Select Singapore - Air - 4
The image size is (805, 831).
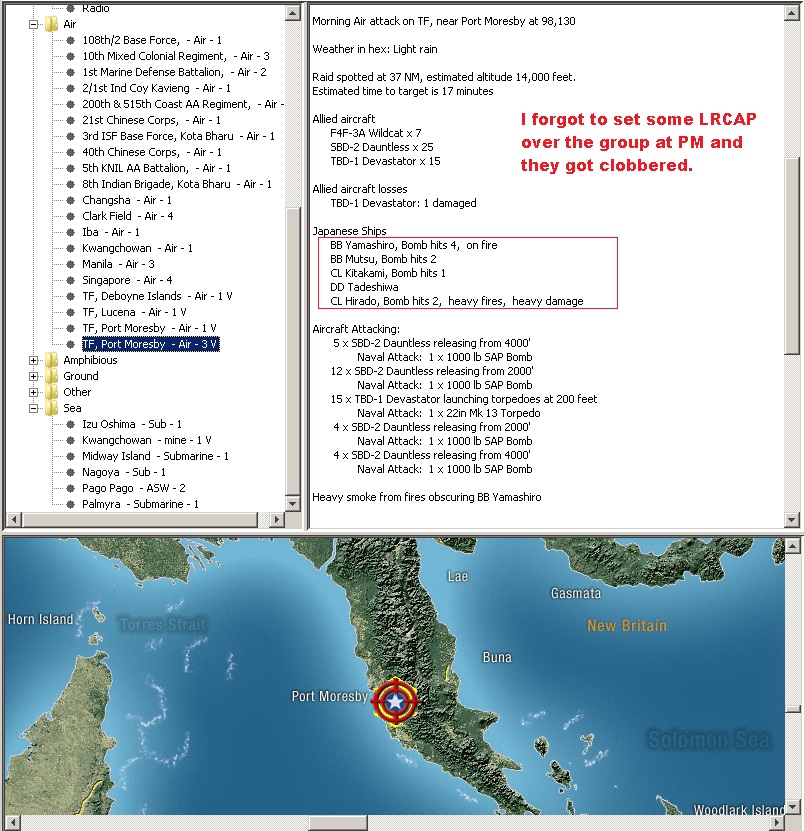click(127, 280)
